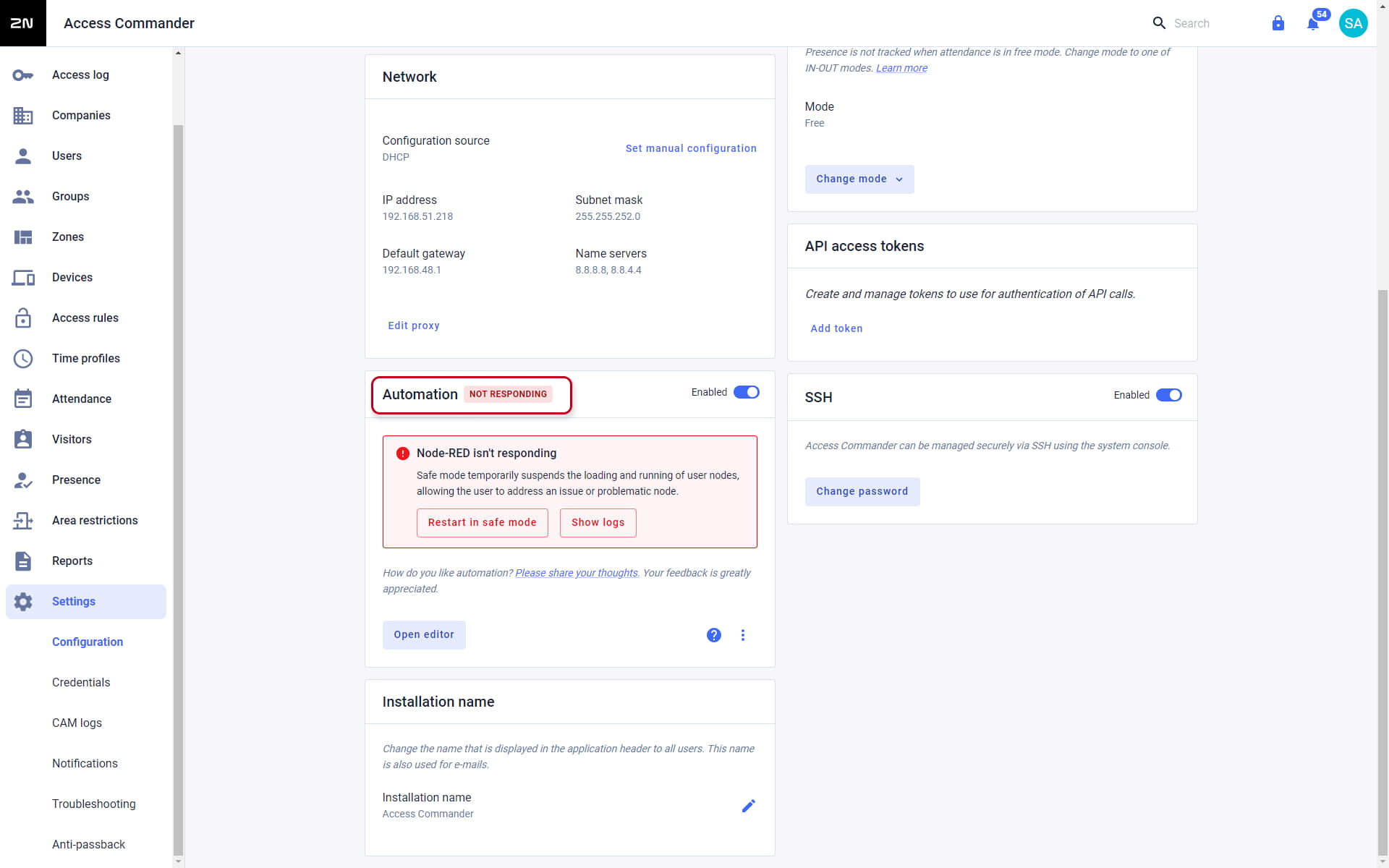Click the Node-RED error alert icon
1389x868 pixels.
(x=403, y=454)
